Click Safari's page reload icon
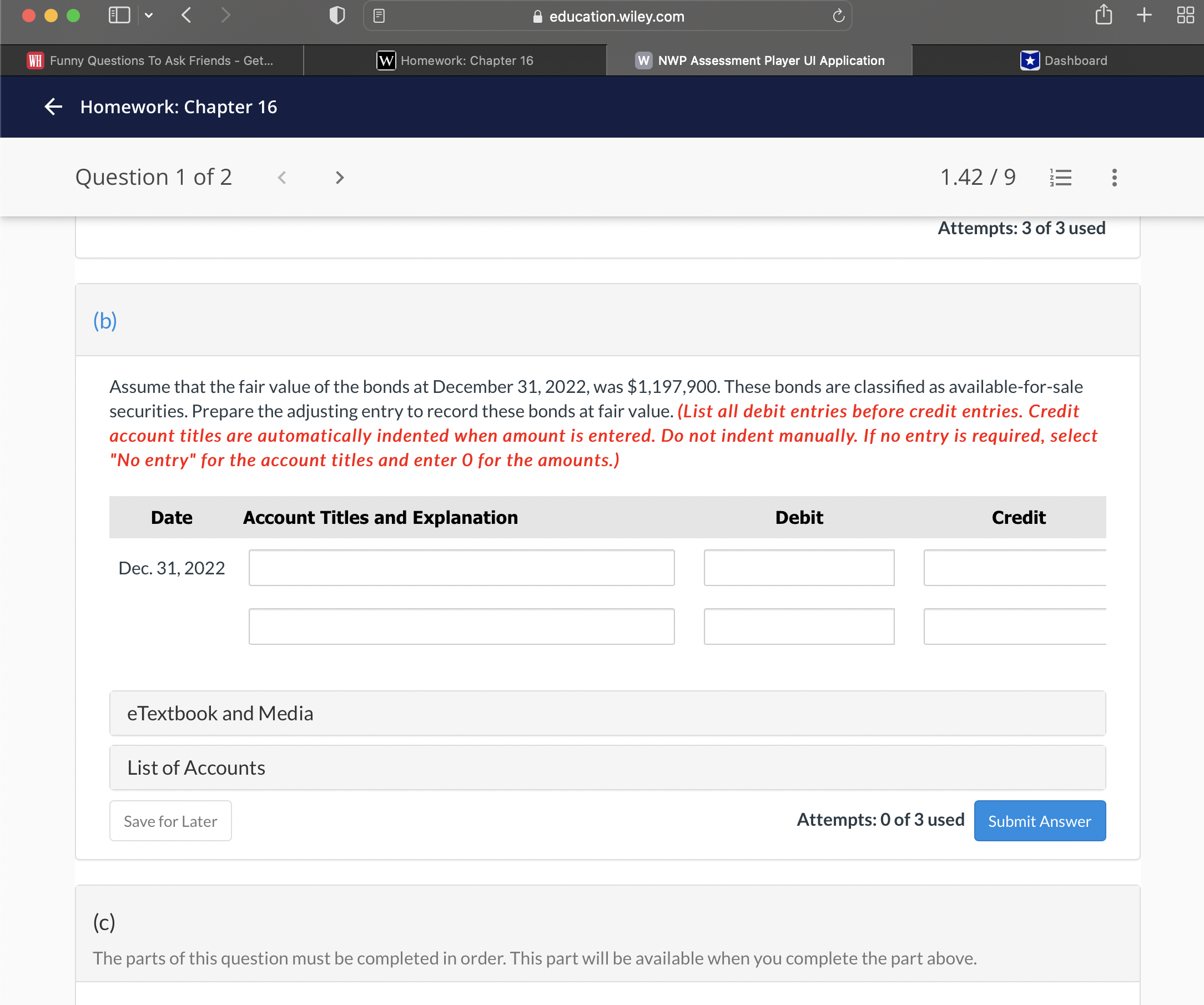Viewport: 1204px width, 1005px height. point(838,16)
